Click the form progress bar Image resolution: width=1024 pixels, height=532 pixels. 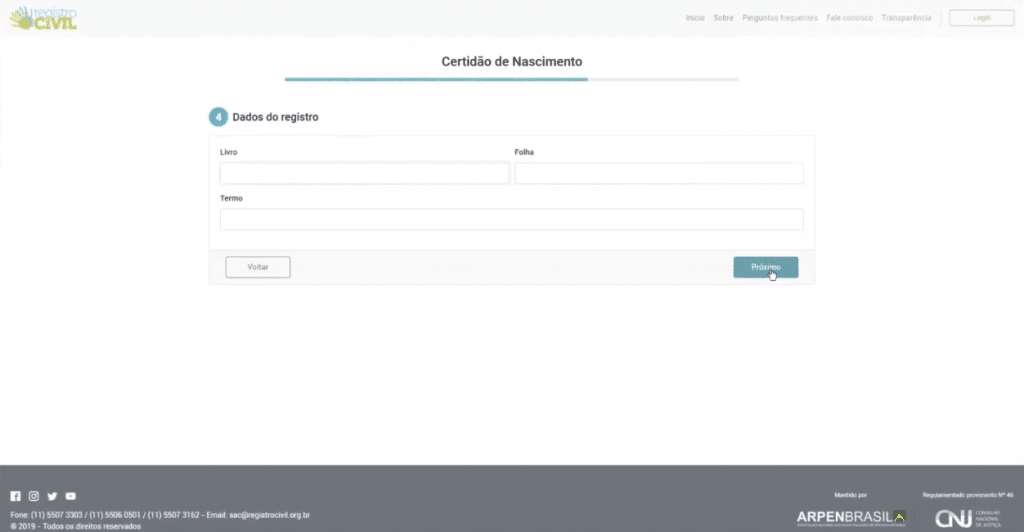click(x=511, y=79)
